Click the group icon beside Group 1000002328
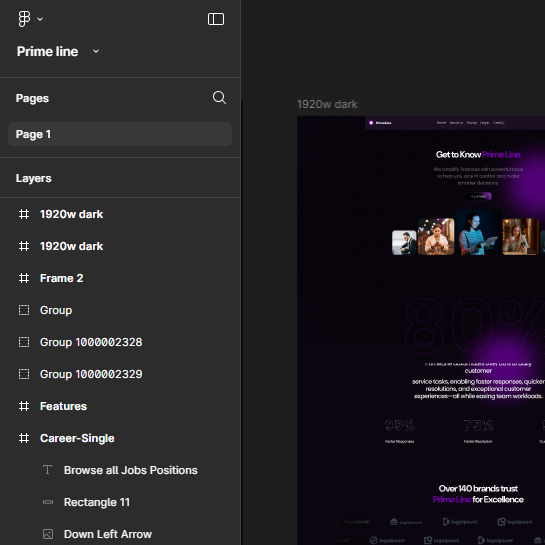Viewport: 545px width, 545px height. tap(24, 342)
